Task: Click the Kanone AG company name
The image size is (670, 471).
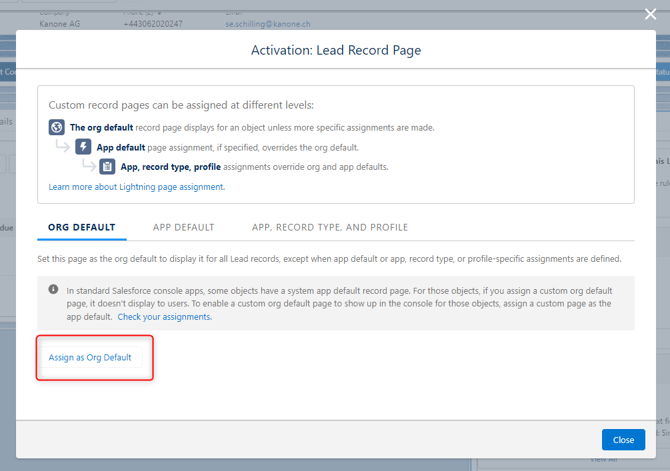Action: [x=59, y=22]
